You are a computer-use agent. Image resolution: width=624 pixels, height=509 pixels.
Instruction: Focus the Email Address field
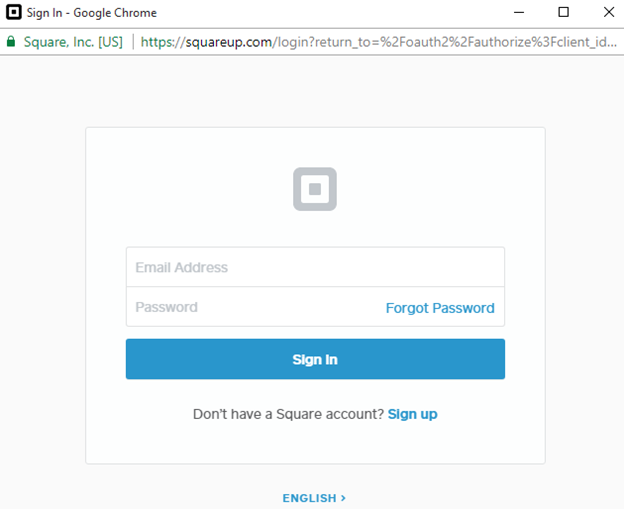[x=314, y=267]
